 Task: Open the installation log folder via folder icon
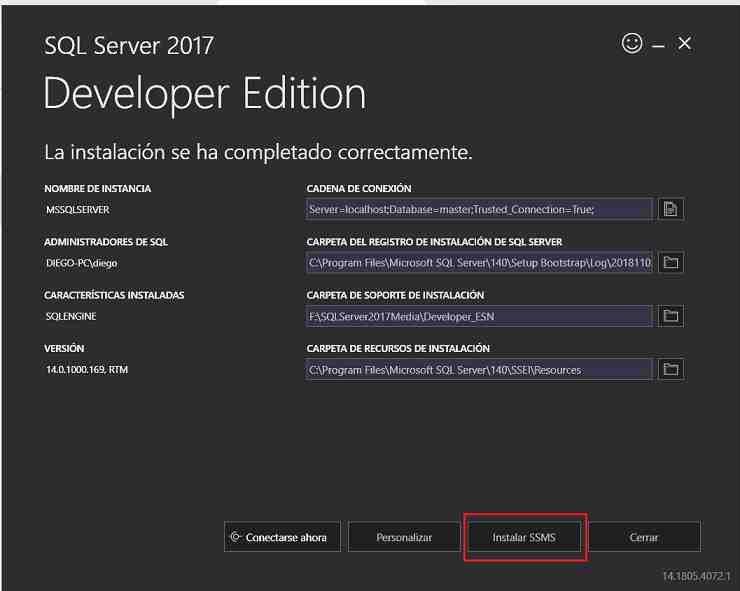click(671, 262)
